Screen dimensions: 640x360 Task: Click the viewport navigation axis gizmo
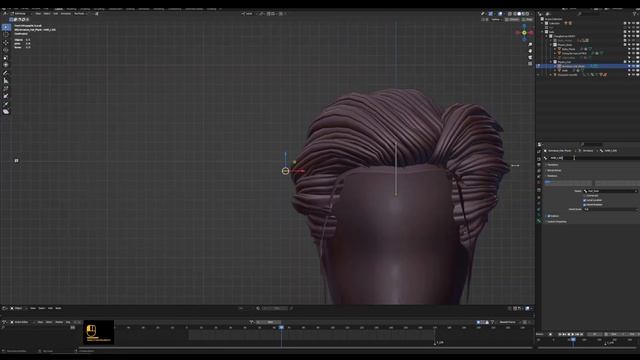(524, 33)
